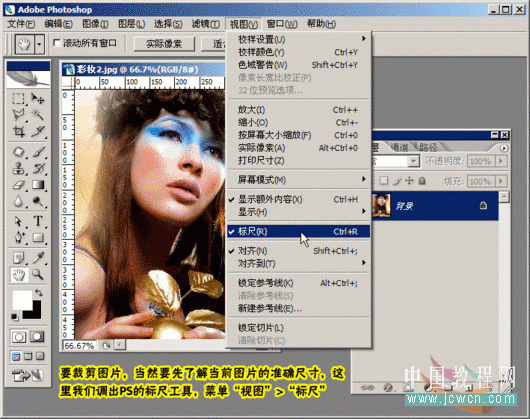530x419 pixels.
Task: Choose Zoom In menu entry
Action: (299, 110)
